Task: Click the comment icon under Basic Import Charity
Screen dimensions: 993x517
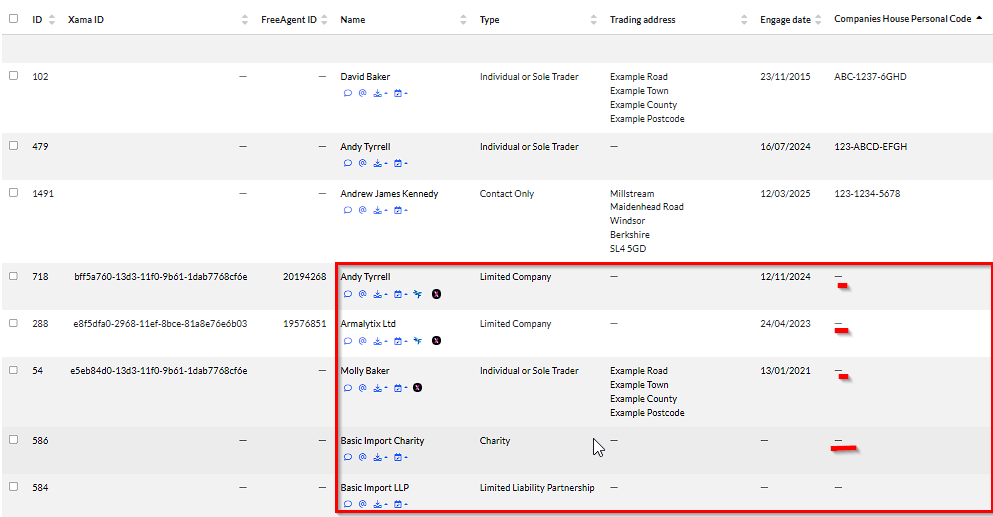Action: [347, 457]
